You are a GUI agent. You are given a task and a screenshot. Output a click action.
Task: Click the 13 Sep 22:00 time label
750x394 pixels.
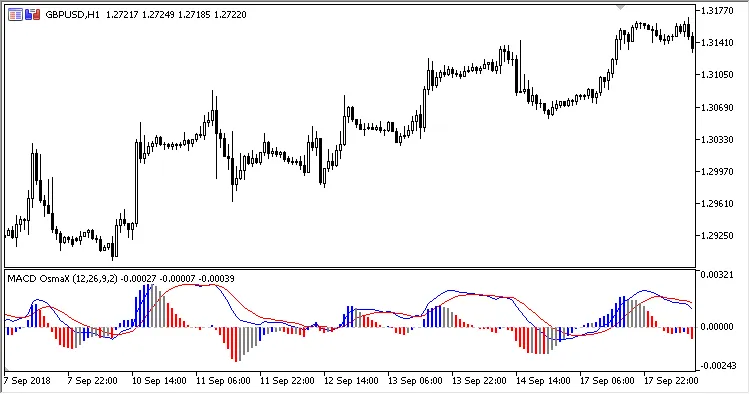pos(479,381)
